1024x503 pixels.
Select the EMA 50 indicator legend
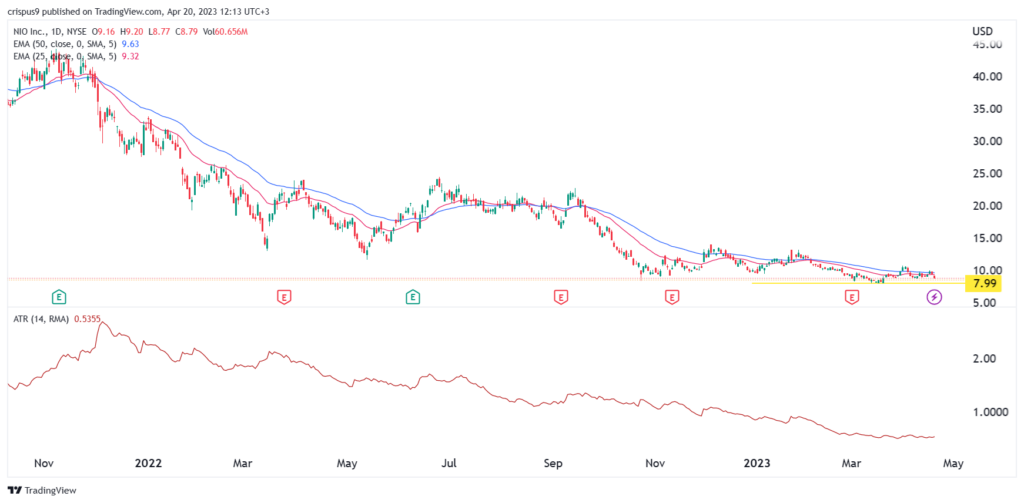tap(75, 44)
